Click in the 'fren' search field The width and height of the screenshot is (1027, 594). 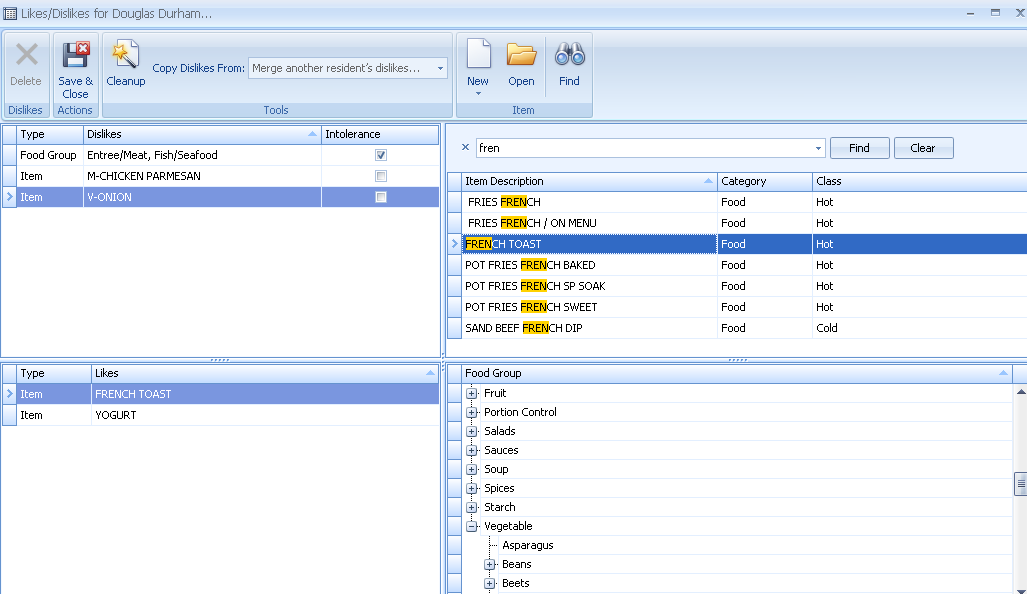pyautogui.click(x=644, y=148)
